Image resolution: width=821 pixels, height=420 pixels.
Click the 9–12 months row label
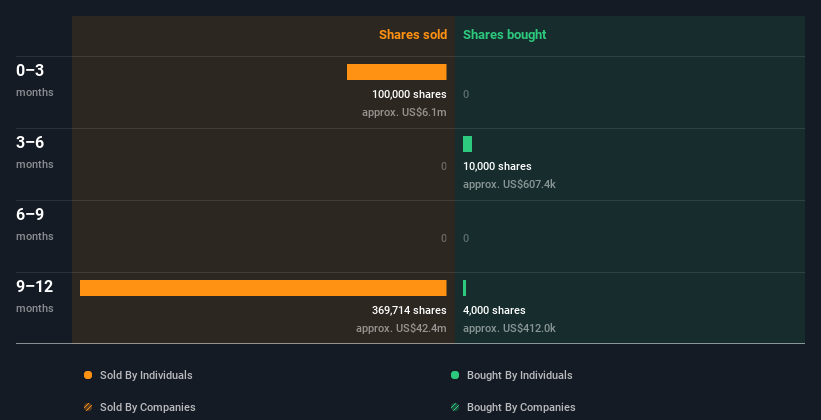pos(35,296)
